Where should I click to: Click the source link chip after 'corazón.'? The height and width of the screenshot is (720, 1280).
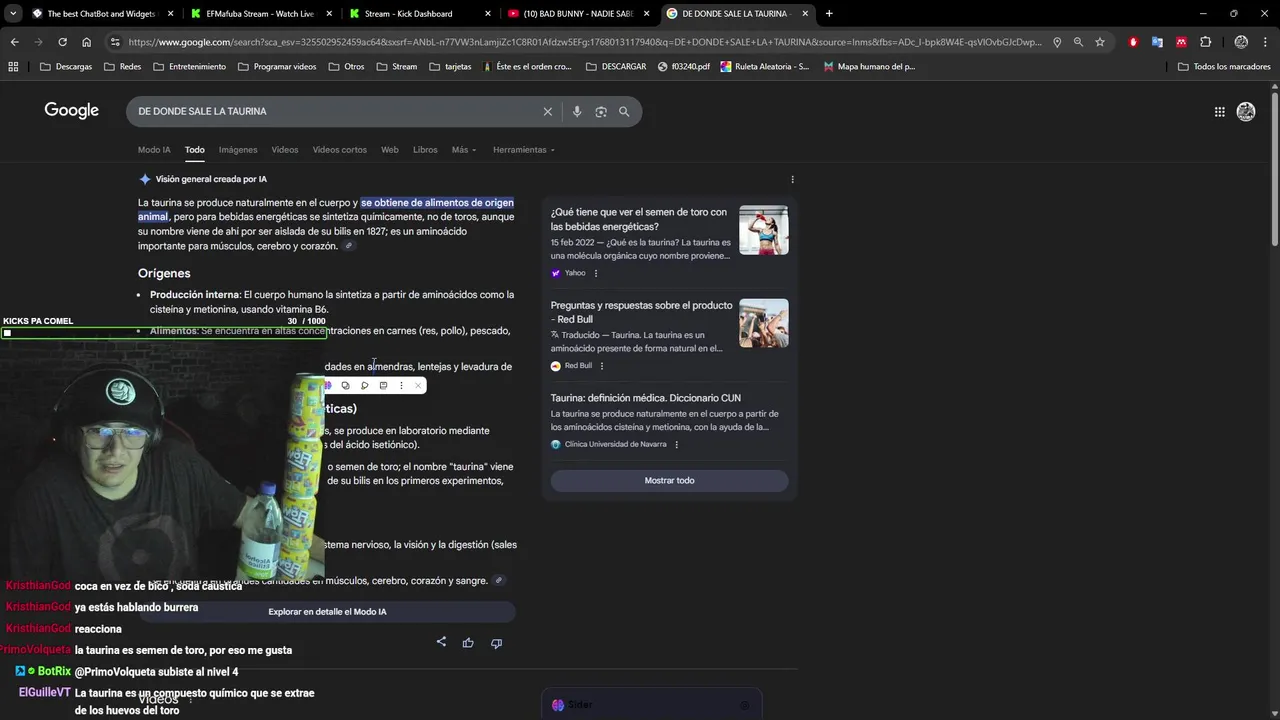pyautogui.click(x=349, y=246)
